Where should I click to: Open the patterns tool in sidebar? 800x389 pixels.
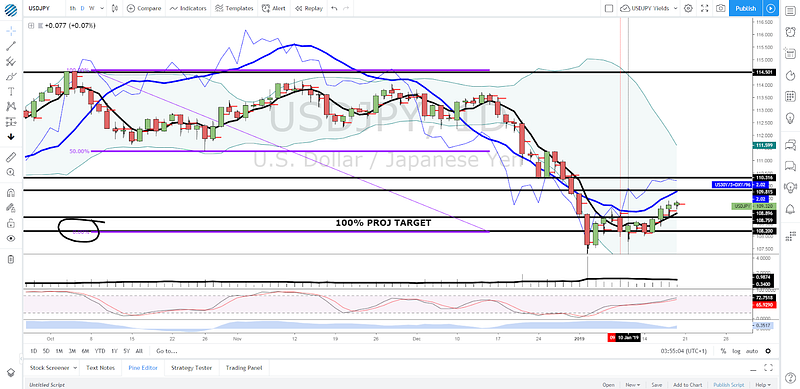click(11, 107)
